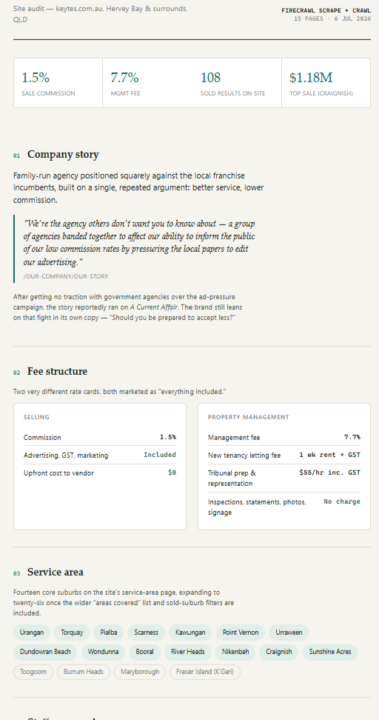Click the Dundowran Beach chip
Image resolution: width=379 pixels, height=720 pixels.
pos(45,652)
